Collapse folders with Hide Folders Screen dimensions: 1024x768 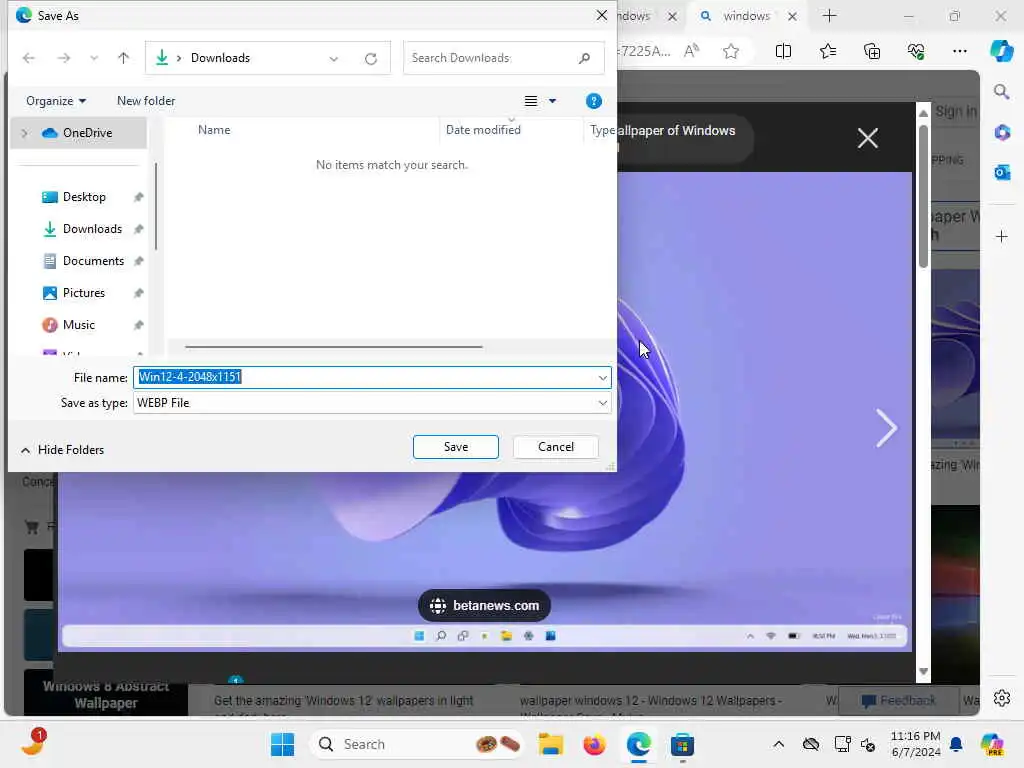coord(62,450)
